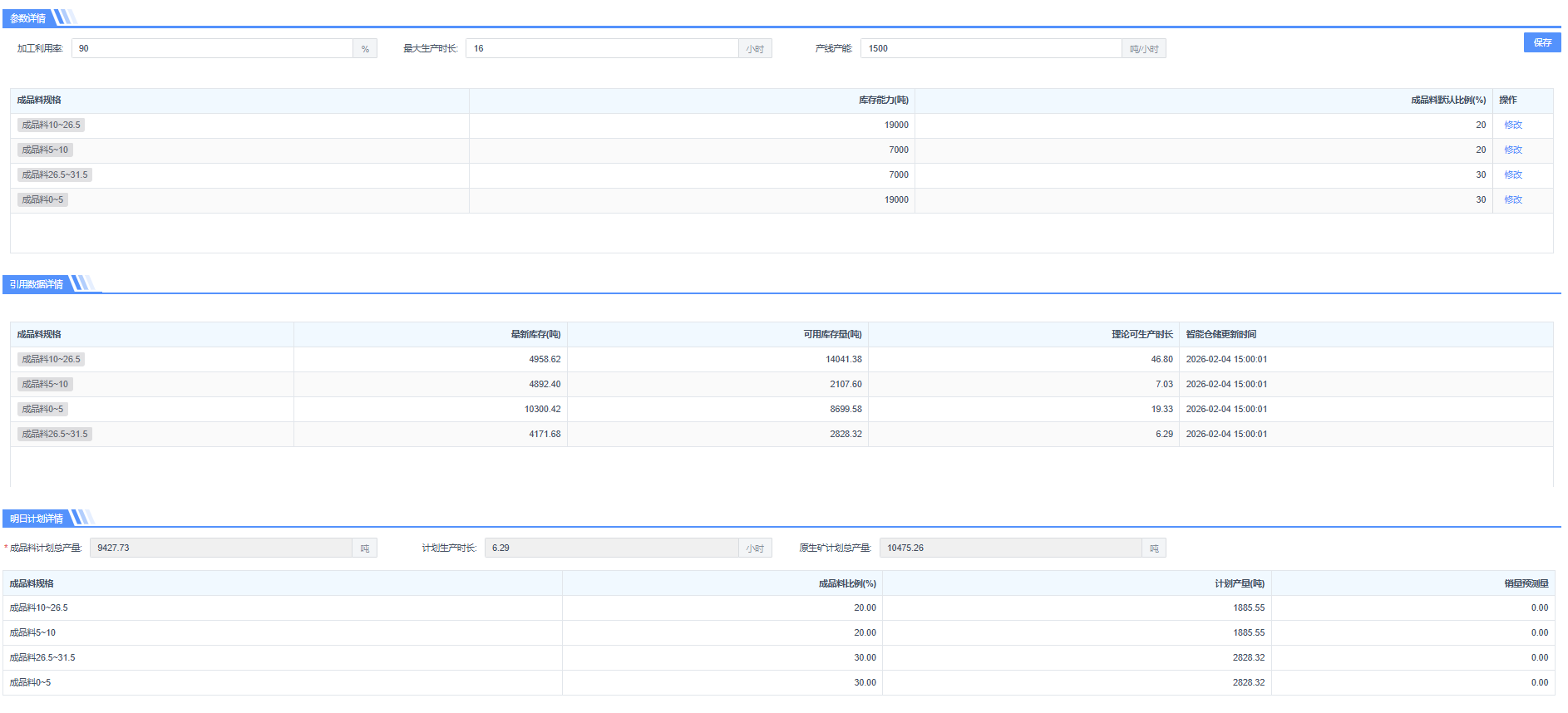The image size is (1568, 713).
Task: Click the 成品料0~5 tag in 引用数据详情 table
Action: [42, 410]
